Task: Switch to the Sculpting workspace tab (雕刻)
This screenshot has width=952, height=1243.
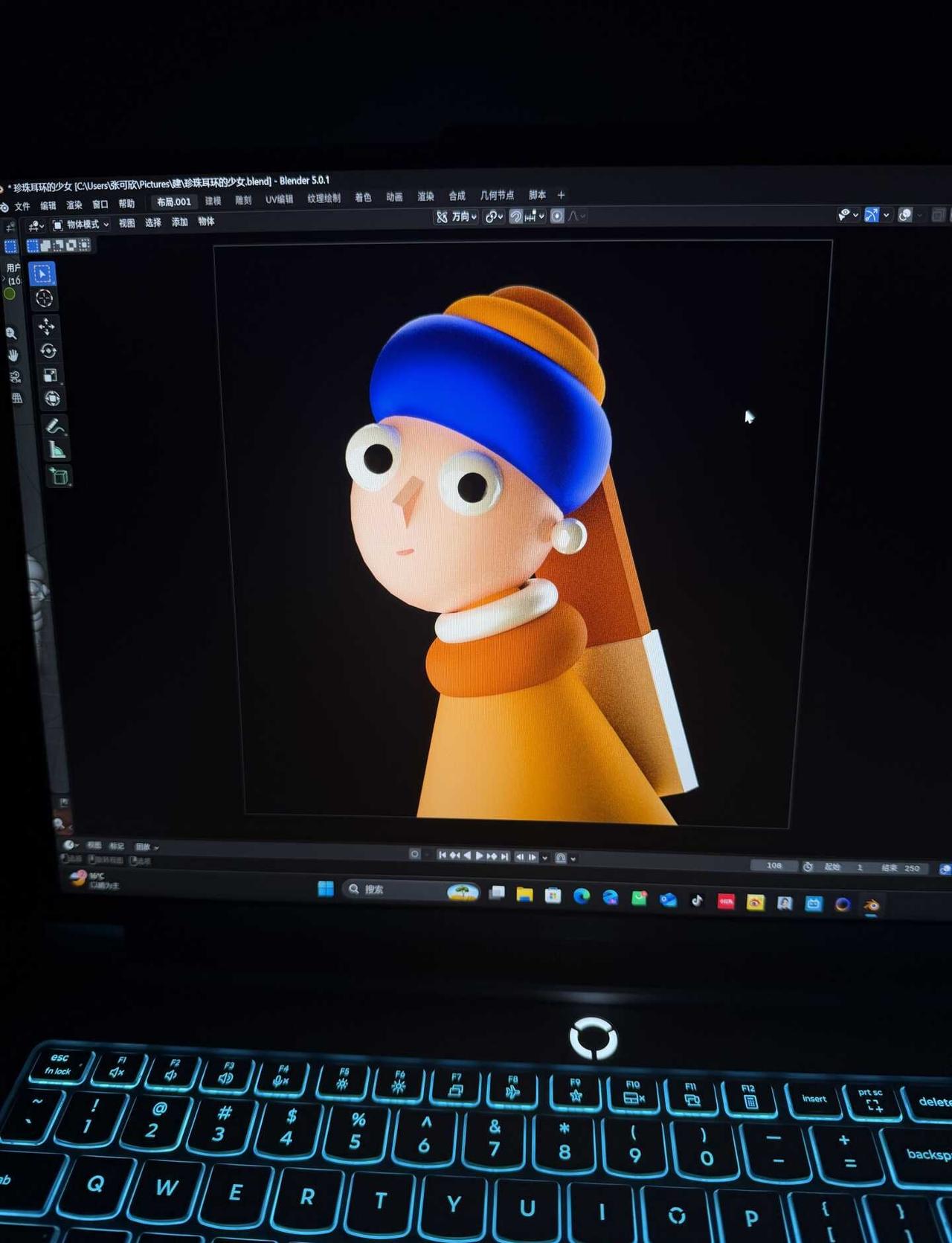Action: [x=243, y=200]
